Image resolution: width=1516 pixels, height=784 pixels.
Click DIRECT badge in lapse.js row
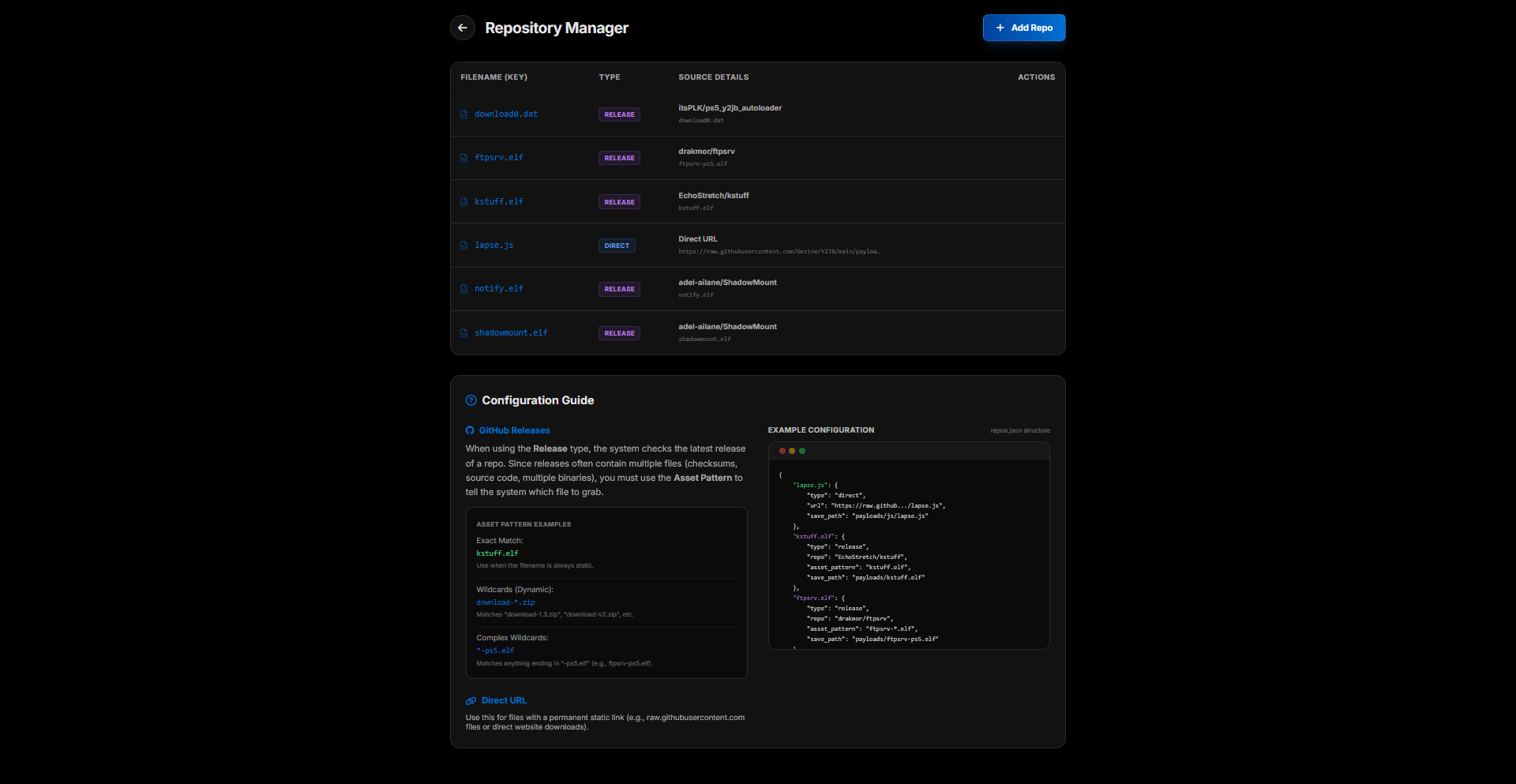[x=617, y=246]
